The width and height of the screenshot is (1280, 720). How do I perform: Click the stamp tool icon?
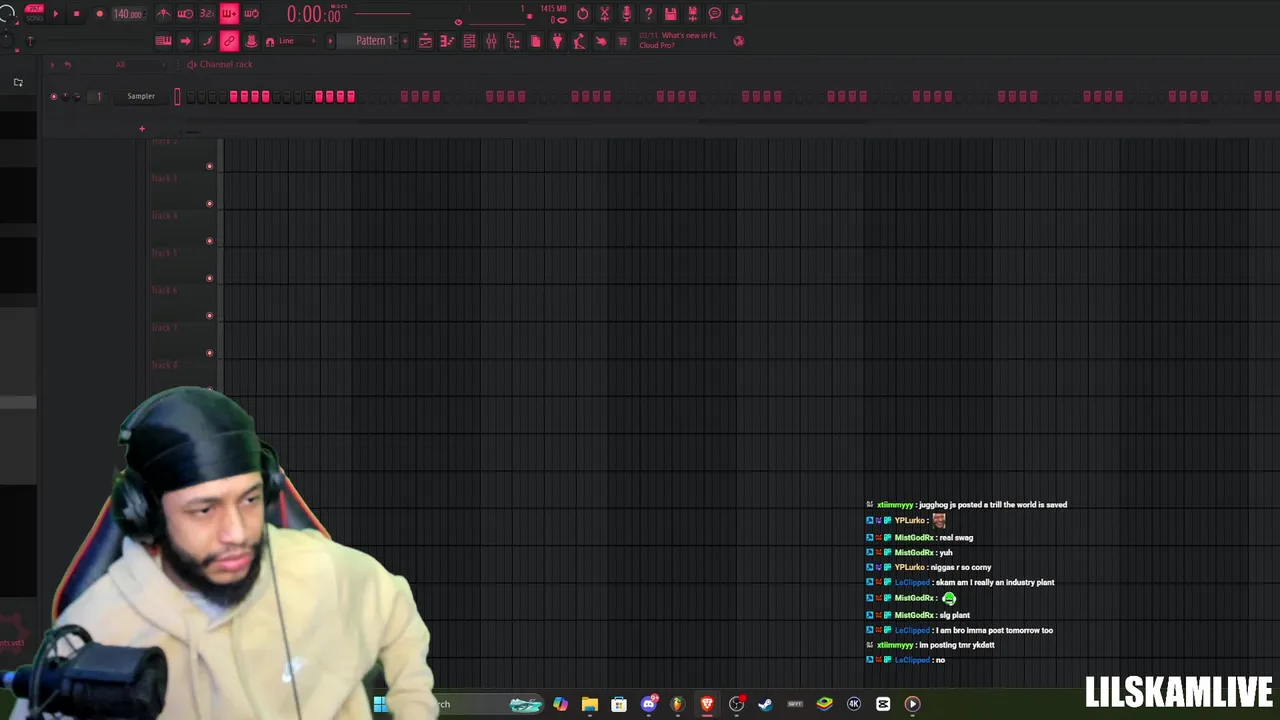(251, 41)
